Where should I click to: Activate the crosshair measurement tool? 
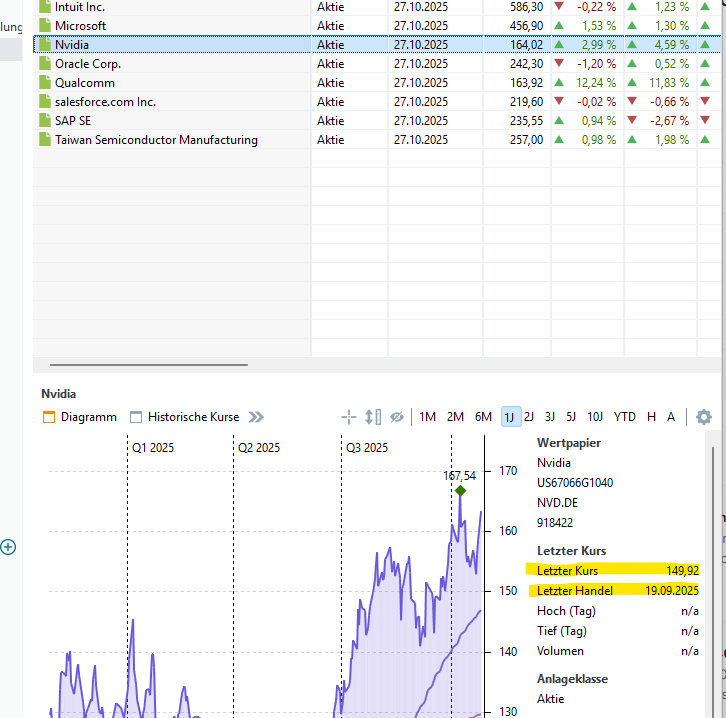click(x=349, y=417)
